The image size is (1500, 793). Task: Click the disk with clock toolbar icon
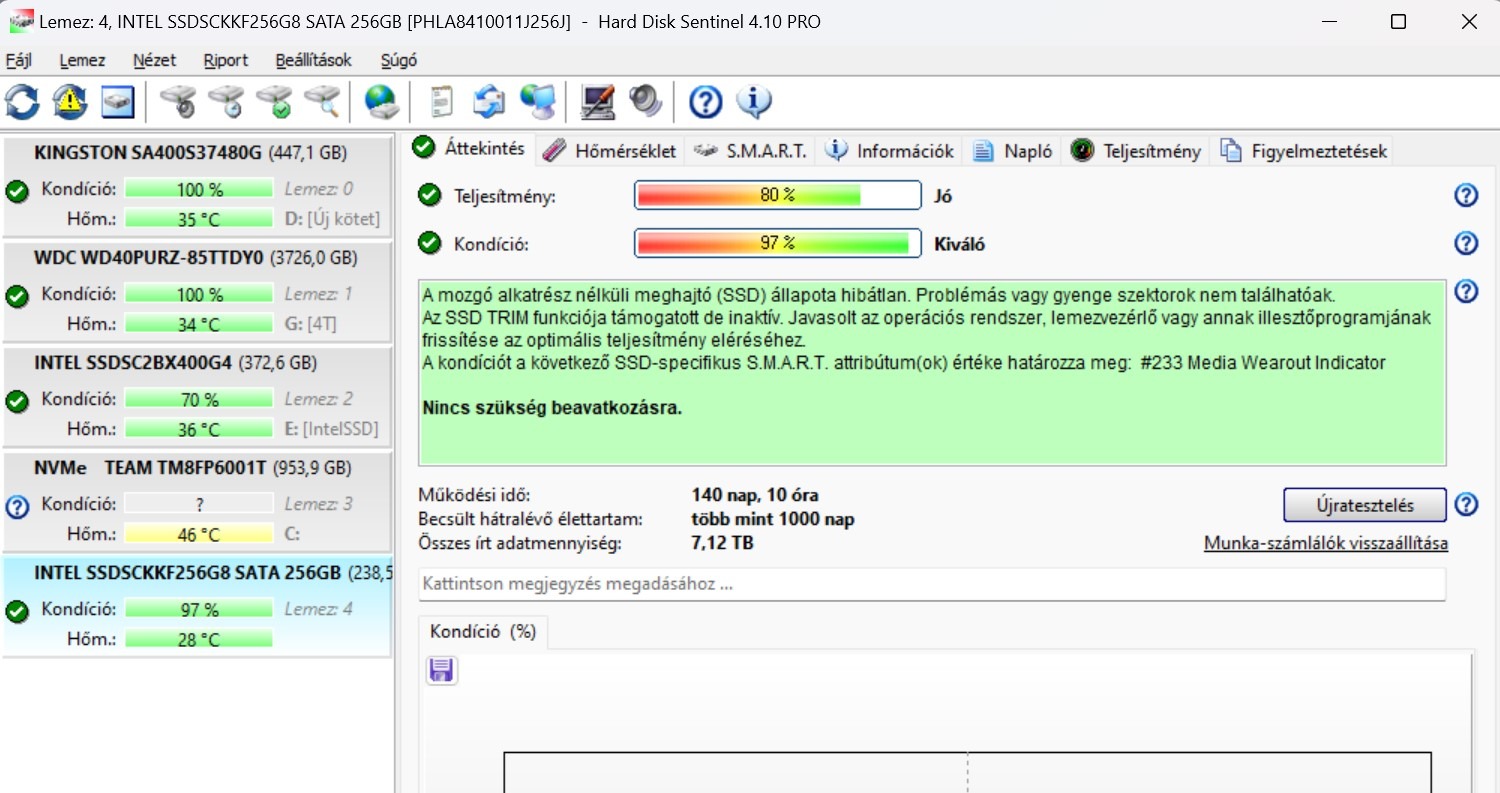(x=226, y=101)
